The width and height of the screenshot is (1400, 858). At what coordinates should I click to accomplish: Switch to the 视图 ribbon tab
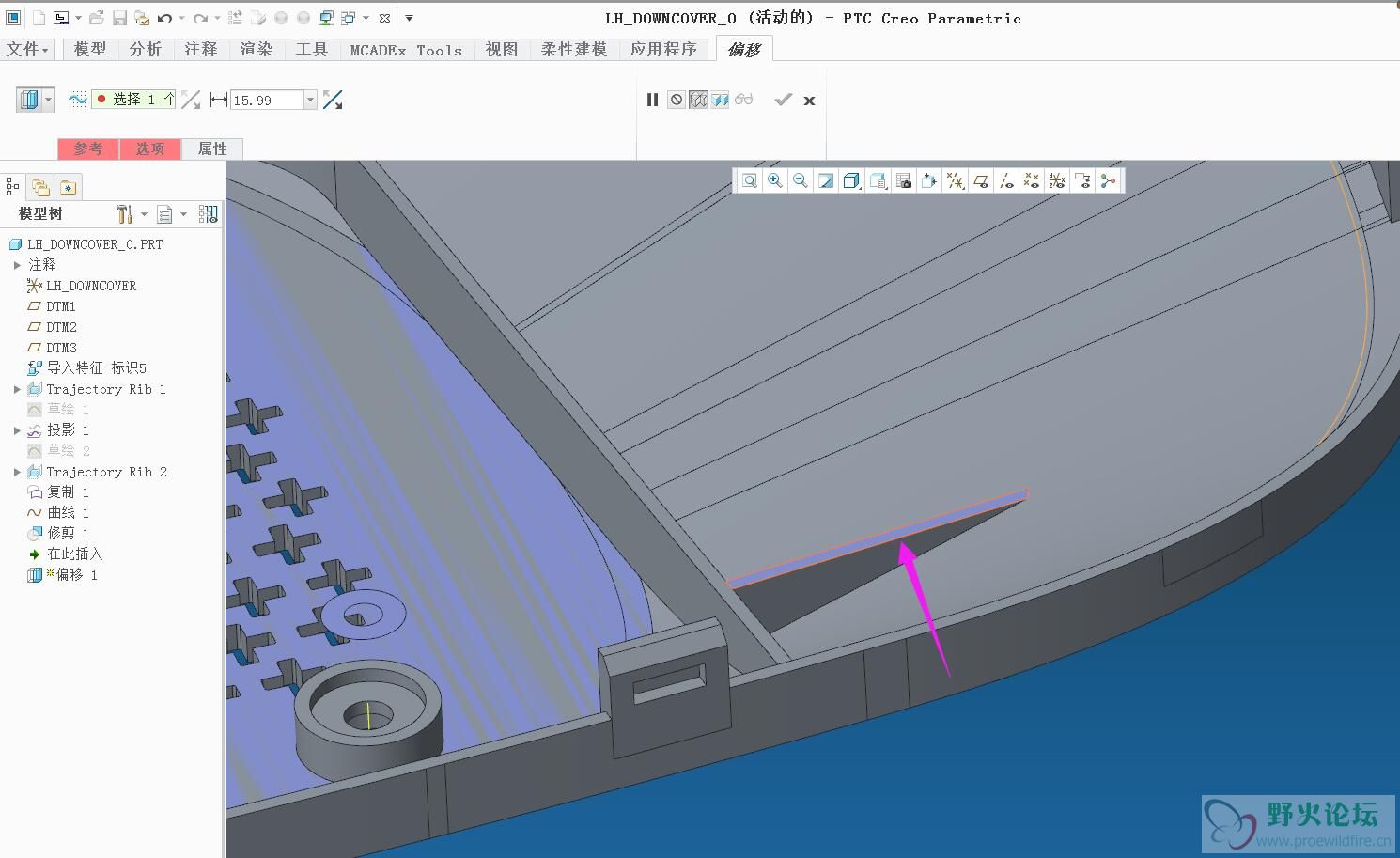[502, 49]
